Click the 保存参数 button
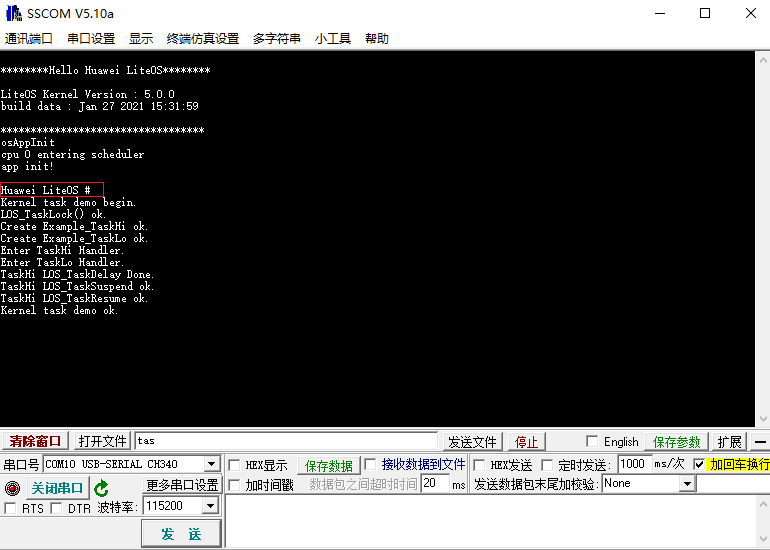This screenshot has width=770, height=550. pos(676,442)
